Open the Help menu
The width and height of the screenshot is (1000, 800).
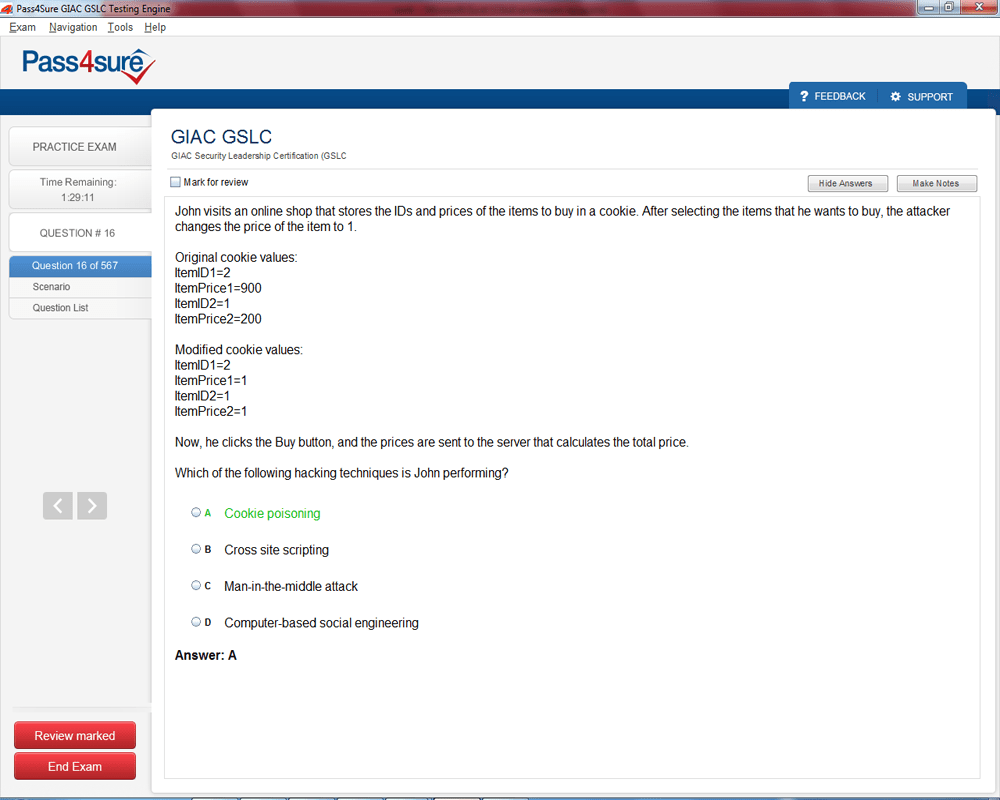coord(155,28)
